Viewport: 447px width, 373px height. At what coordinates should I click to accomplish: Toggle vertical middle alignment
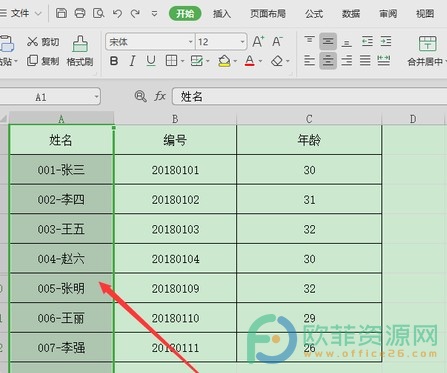click(328, 41)
